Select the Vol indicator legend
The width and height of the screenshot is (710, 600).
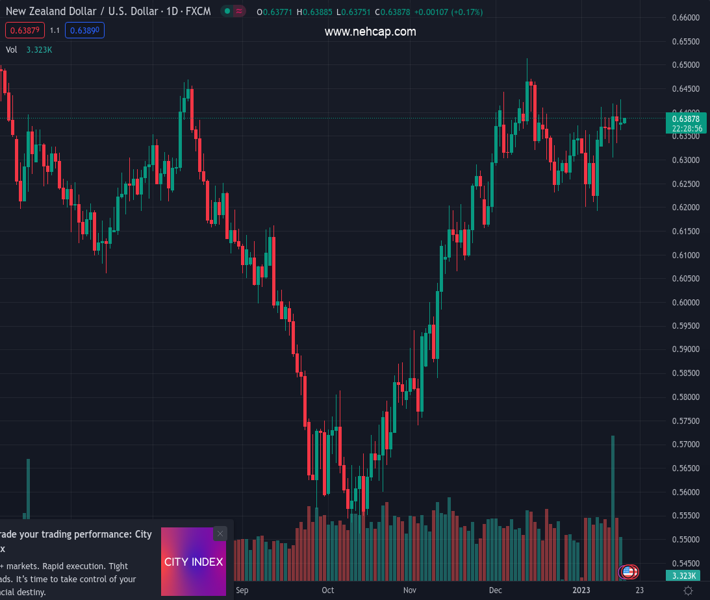pos(12,50)
